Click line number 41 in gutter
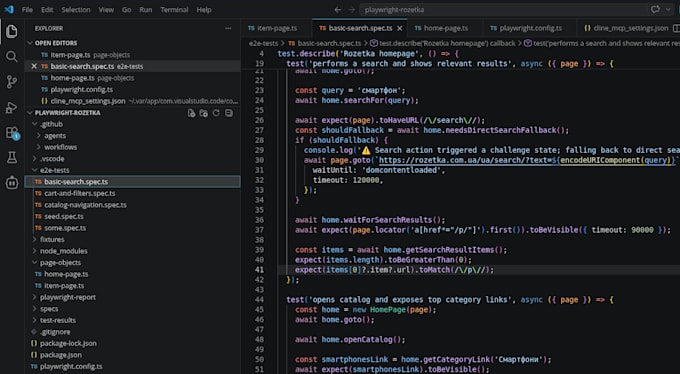The height and width of the screenshot is (374, 680). 259,270
